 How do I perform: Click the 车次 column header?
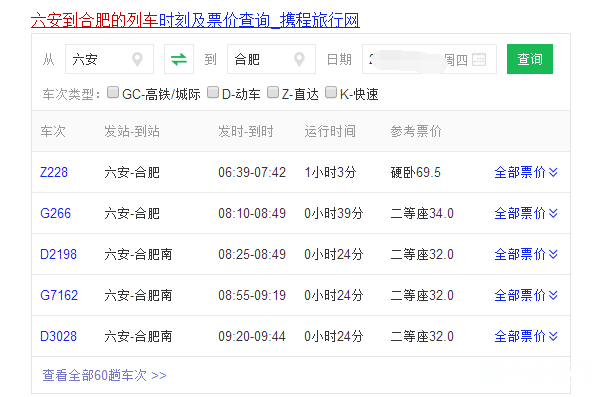pyautogui.click(x=53, y=131)
